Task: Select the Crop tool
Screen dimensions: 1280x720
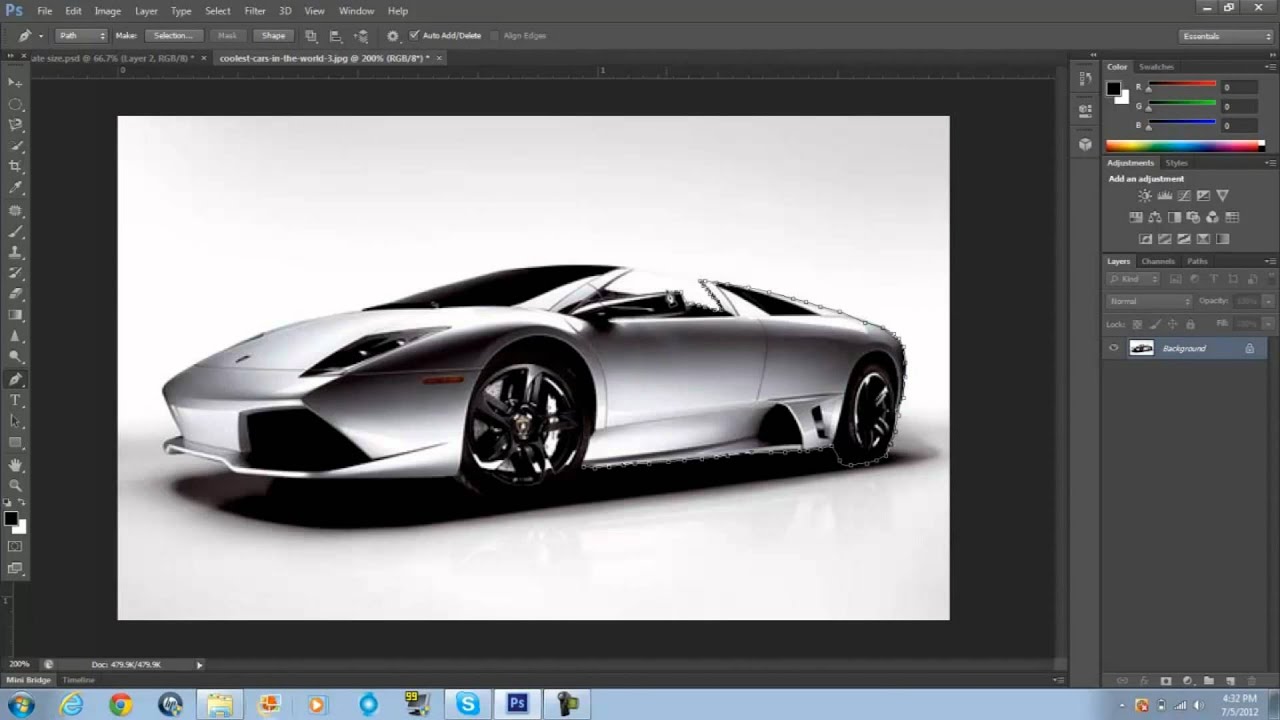Action: pyautogui.click(x=15, y=166)
